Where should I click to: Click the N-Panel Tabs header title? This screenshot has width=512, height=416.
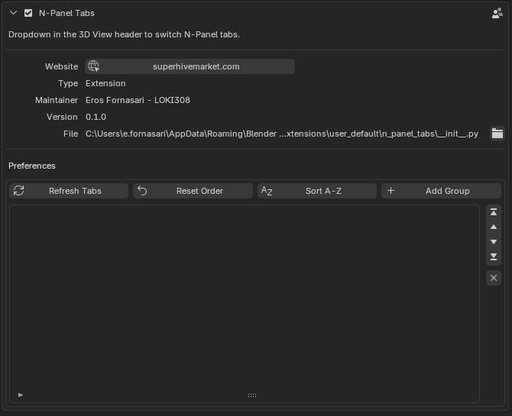pos(67,13)
